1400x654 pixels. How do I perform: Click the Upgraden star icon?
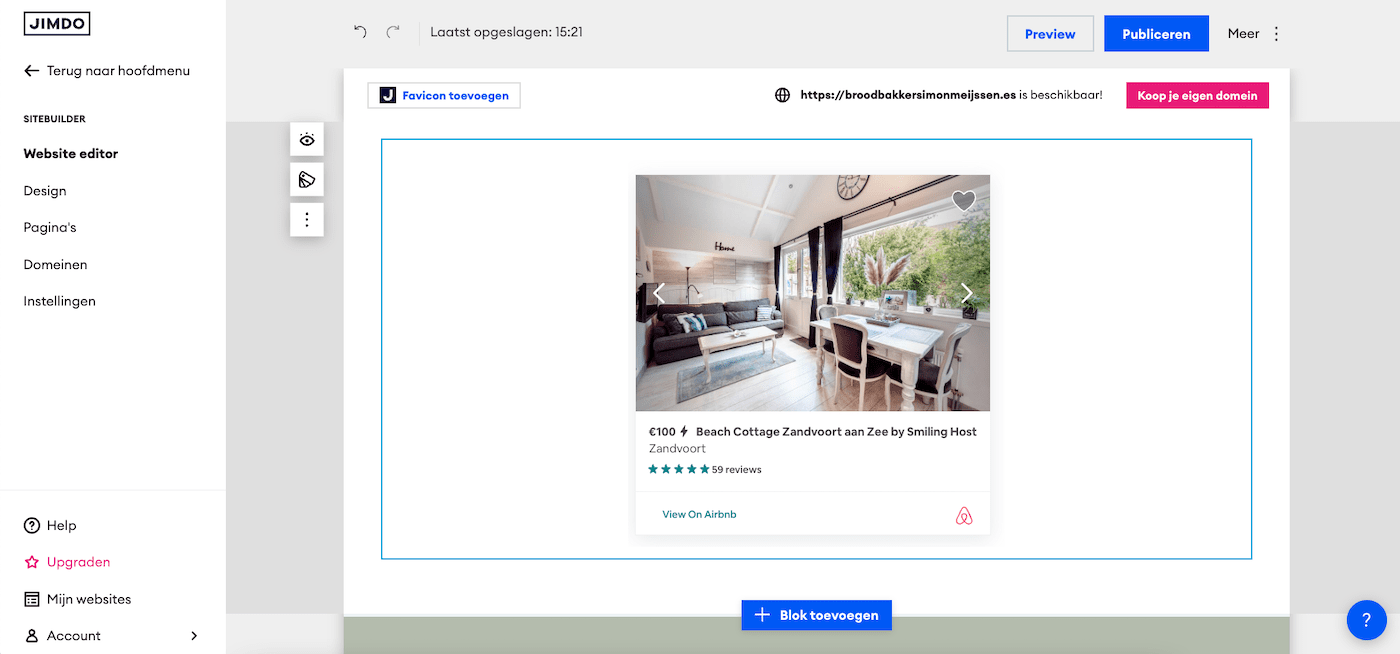(32, 562)
